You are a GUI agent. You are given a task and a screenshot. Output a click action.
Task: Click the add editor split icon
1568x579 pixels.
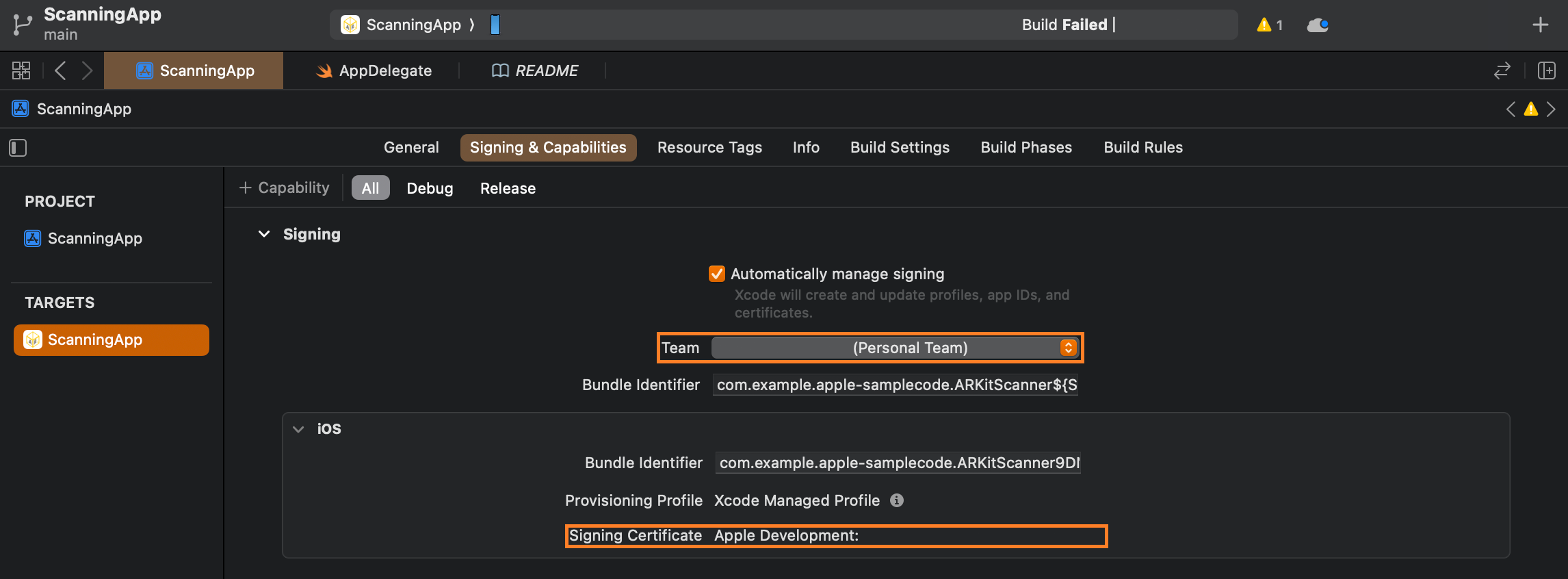[1546, 70]
